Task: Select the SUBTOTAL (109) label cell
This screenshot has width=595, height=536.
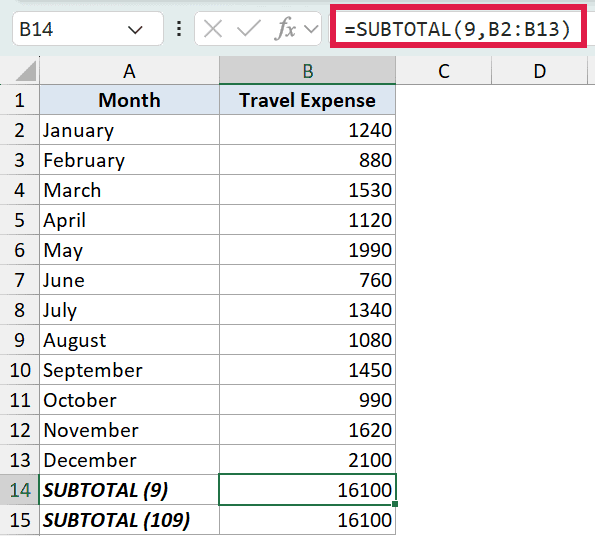Action: click(x=129, y=520)
